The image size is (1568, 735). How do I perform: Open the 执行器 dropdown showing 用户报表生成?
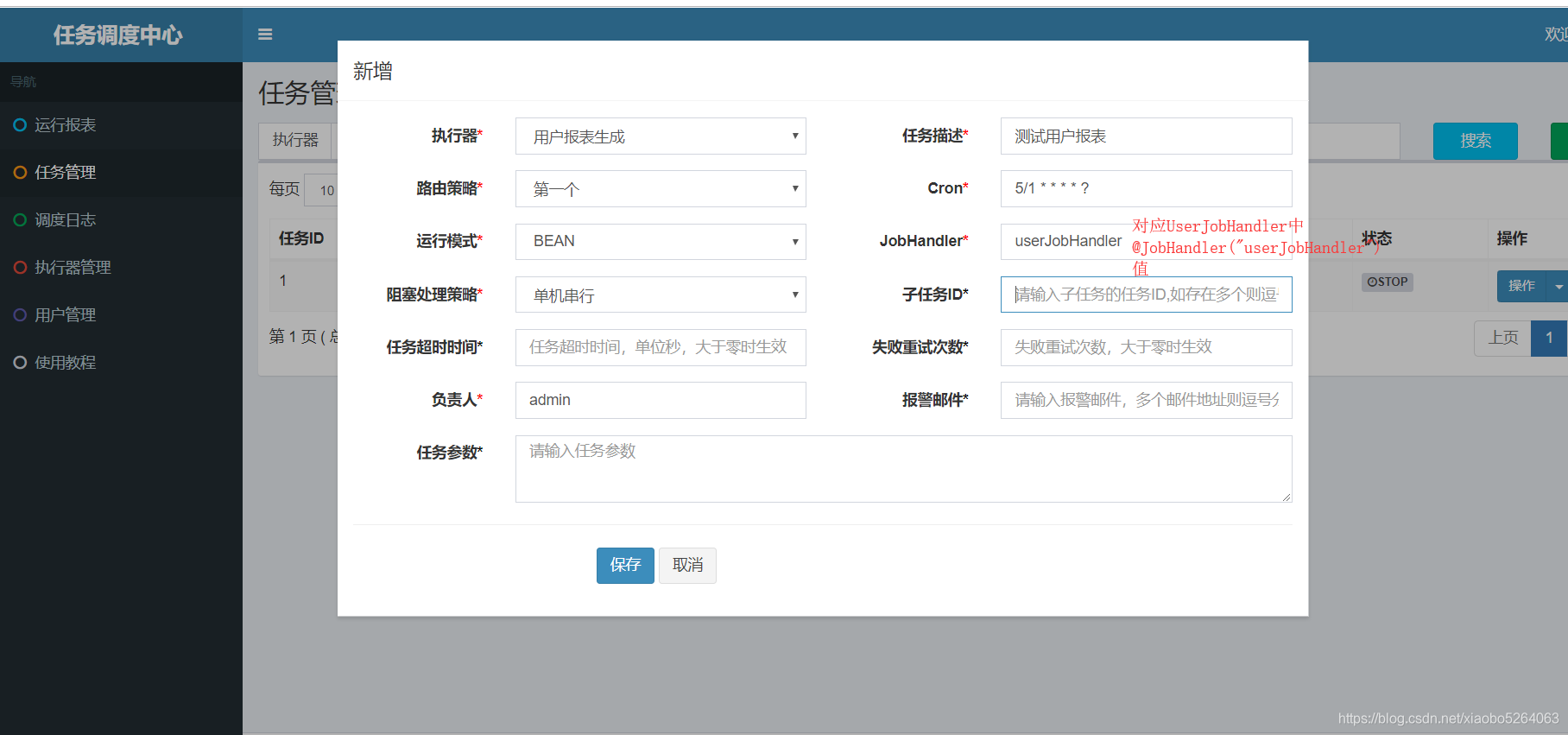point(661,136)
